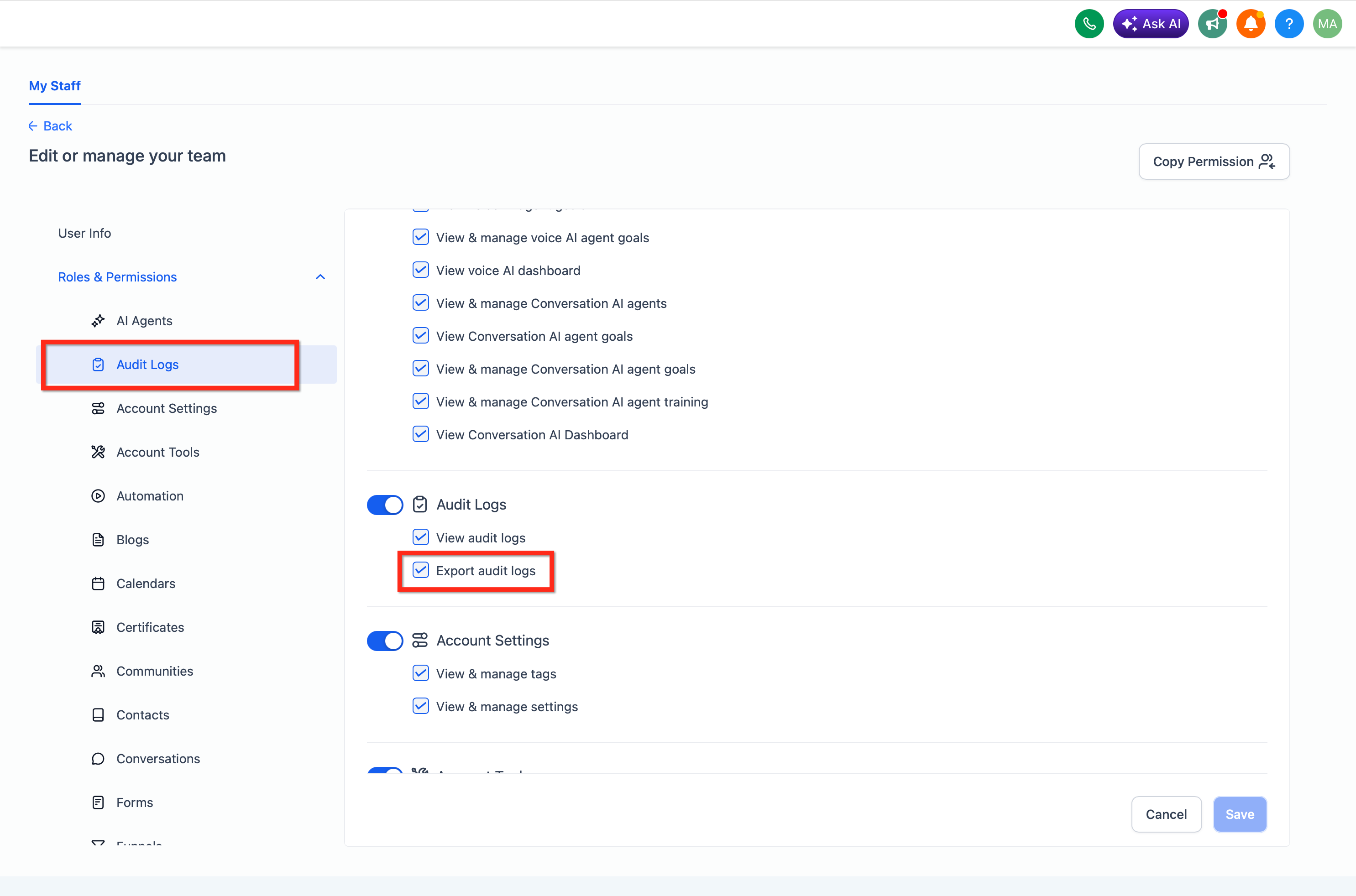Click the Ask AI button
Viewport: 1356px width, 896px height.
pyautogui.click(x=1151, y=24)
